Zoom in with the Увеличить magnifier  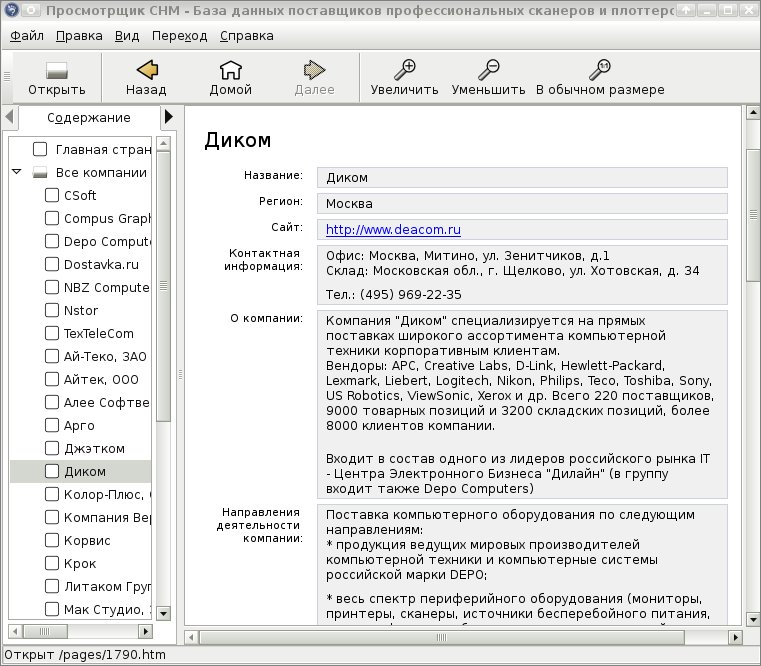point(404,70)
